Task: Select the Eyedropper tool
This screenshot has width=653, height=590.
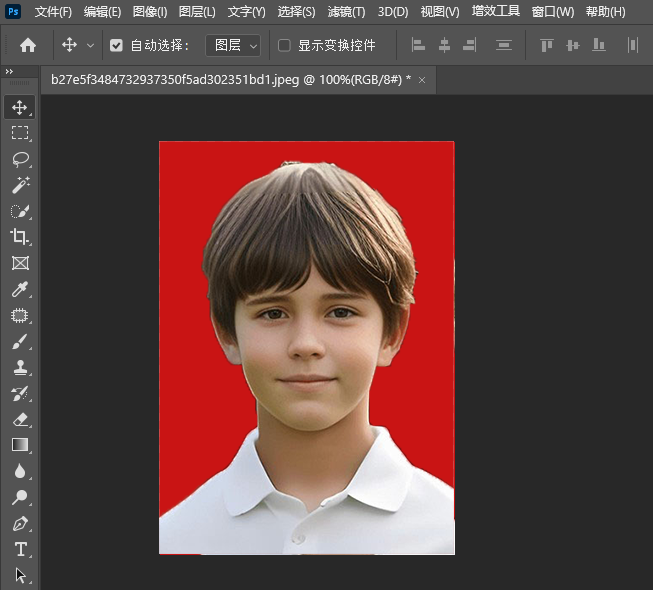Action: point(20,289)
